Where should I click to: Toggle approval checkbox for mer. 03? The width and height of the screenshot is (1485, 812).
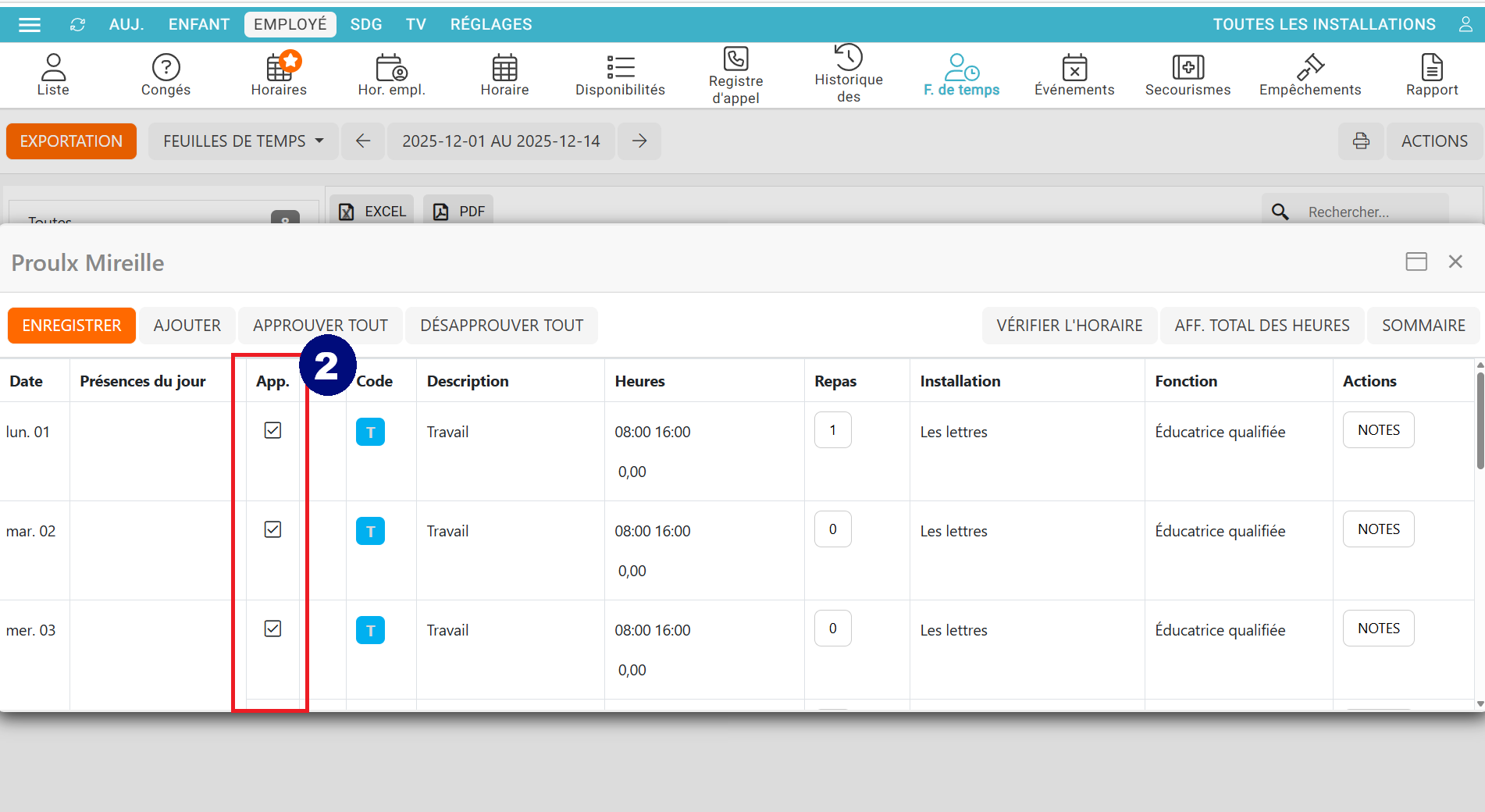272,629
